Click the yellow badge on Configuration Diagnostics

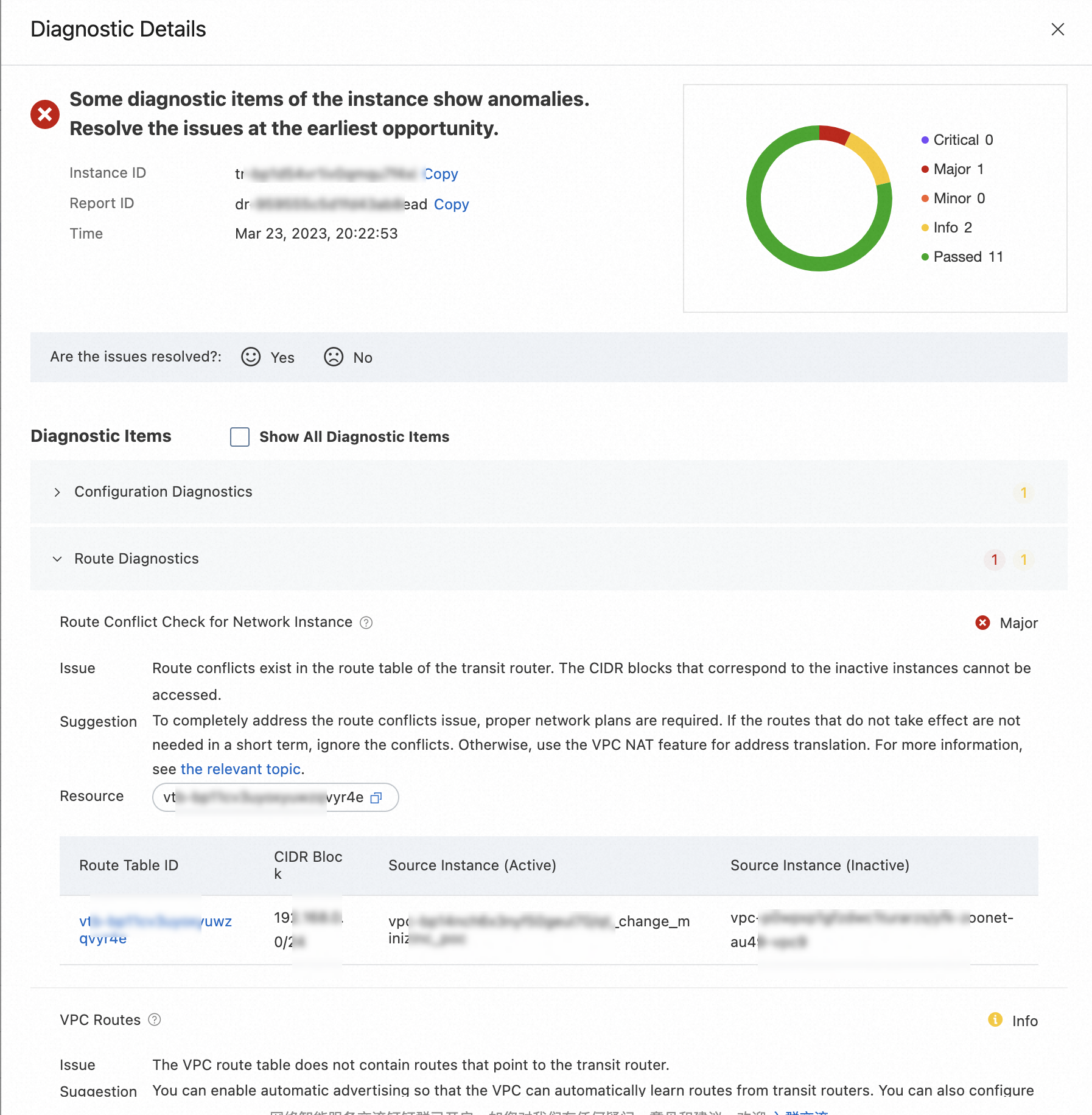pyautogui.click(x=1023, y=492)
